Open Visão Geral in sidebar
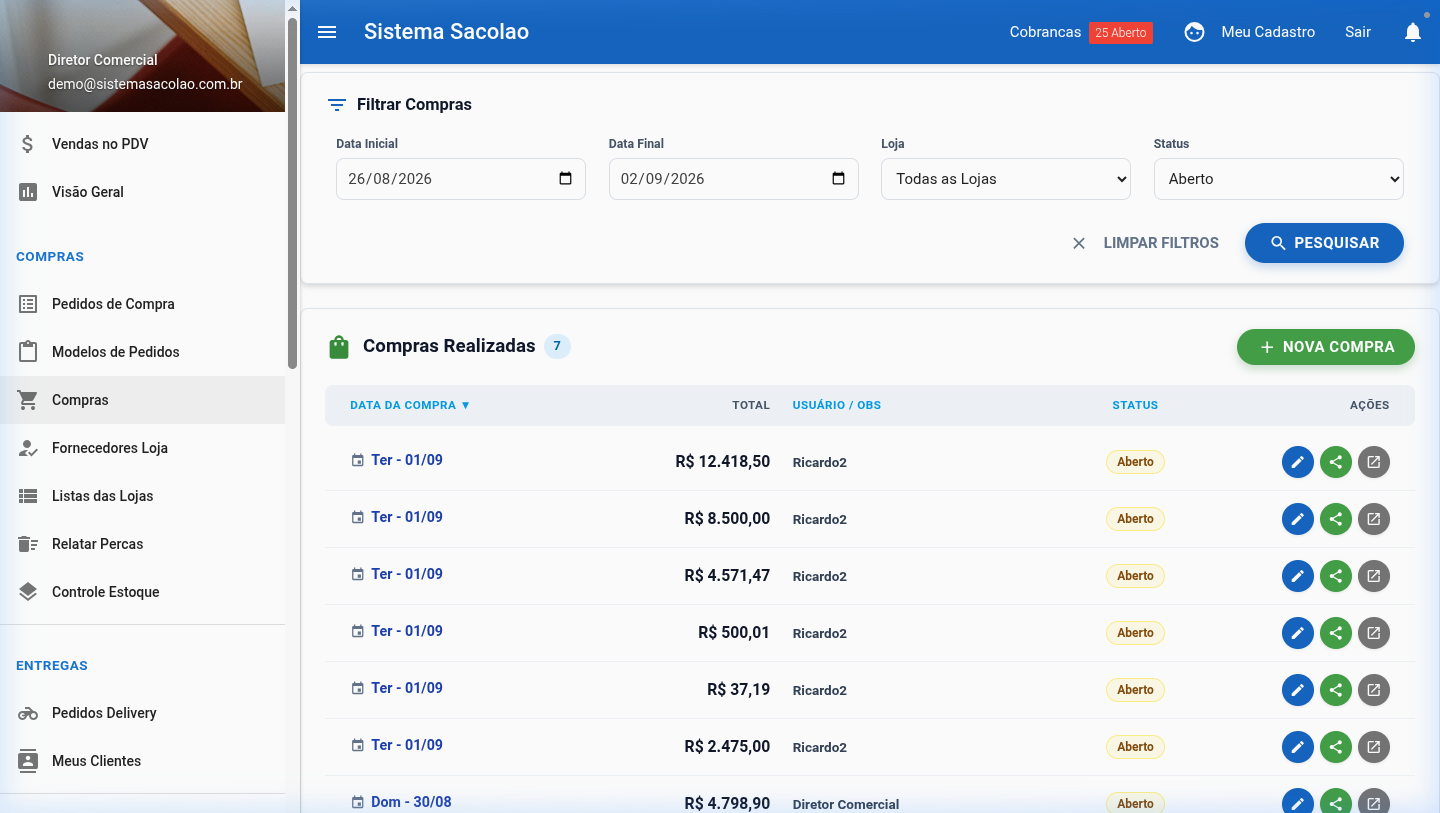The width and height of the screenshot is (1440, 813). (x=142, y=192)
